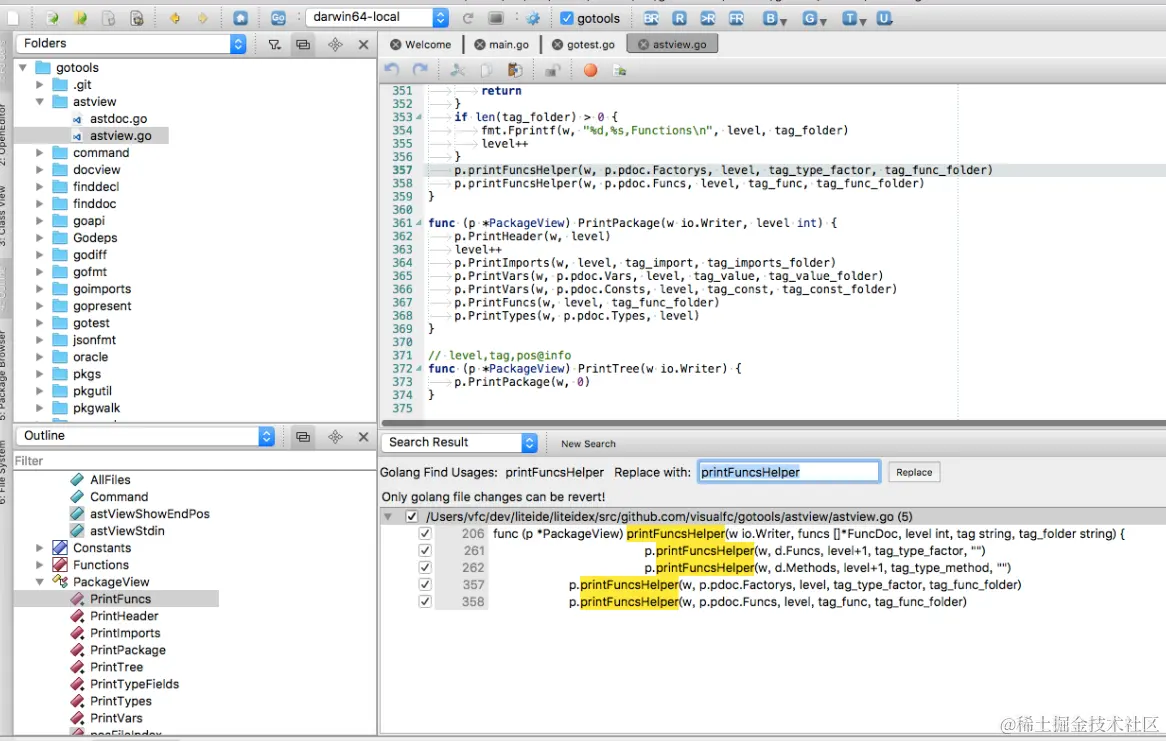Click the editor Copy icon
1166x741 pixels.
click(486, 70)
